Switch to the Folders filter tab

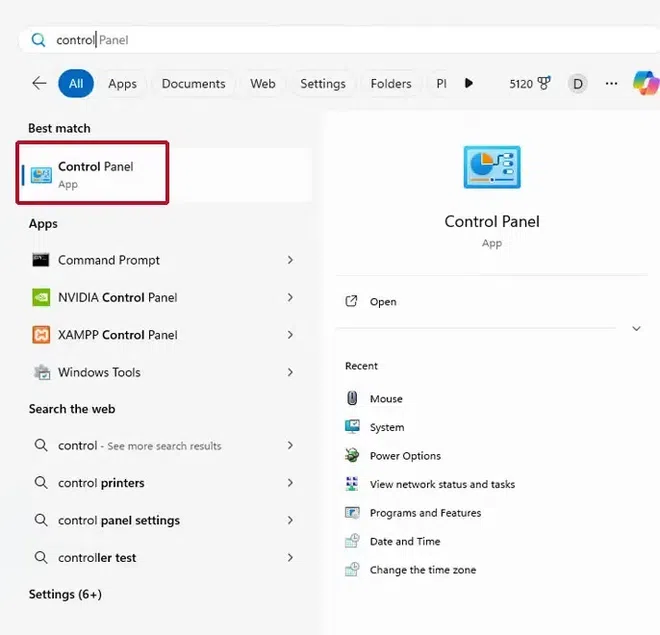point(391,83)
